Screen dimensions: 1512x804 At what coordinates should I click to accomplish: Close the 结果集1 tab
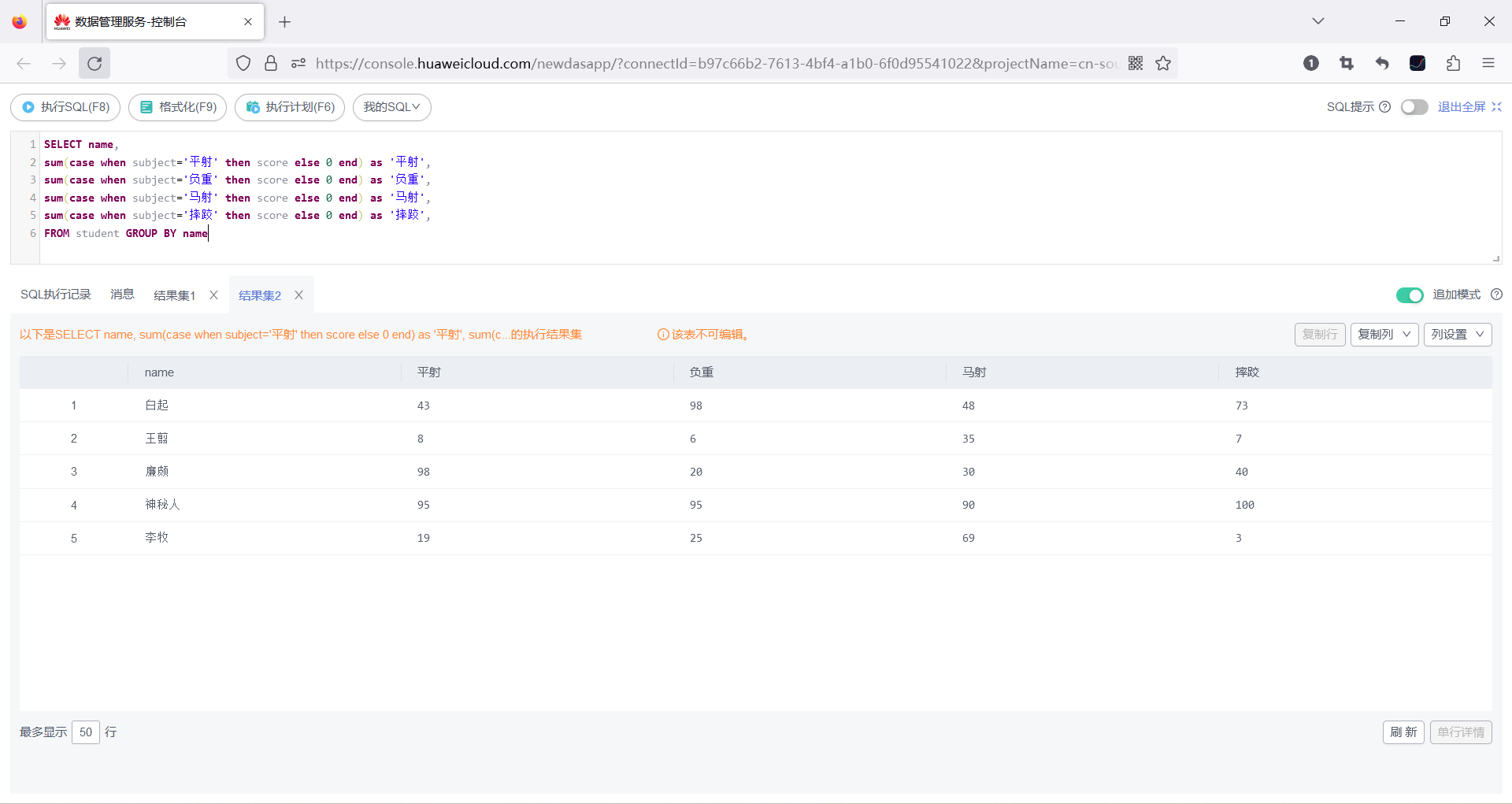pyautogui.click(x=213, y=295)
